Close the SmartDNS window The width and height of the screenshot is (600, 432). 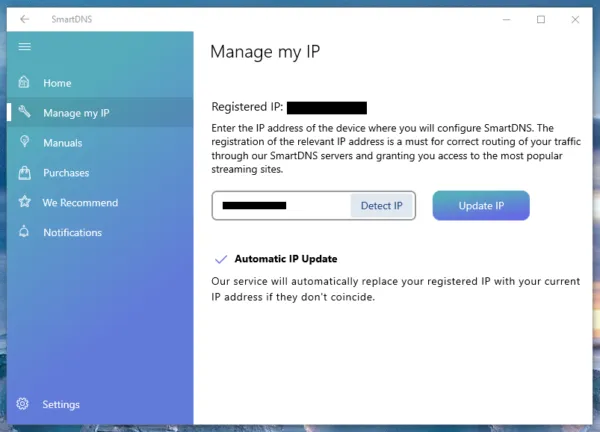click(x=575, y=20)
